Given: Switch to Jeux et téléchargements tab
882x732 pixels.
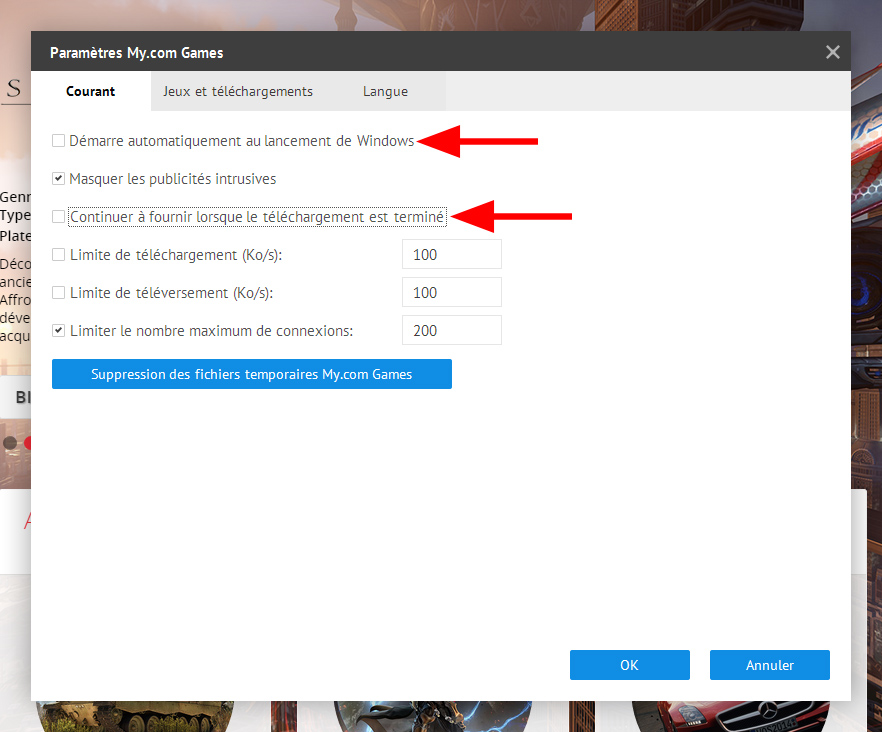Looking at the screenshot, I should coord(238,91).
